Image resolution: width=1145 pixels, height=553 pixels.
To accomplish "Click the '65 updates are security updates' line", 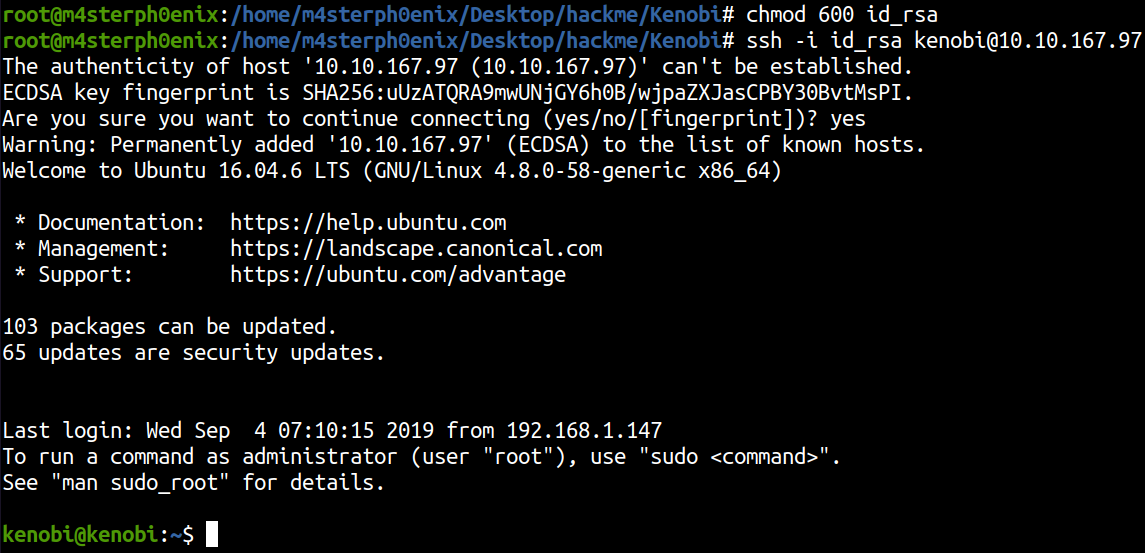I will [x=194, y=352].
